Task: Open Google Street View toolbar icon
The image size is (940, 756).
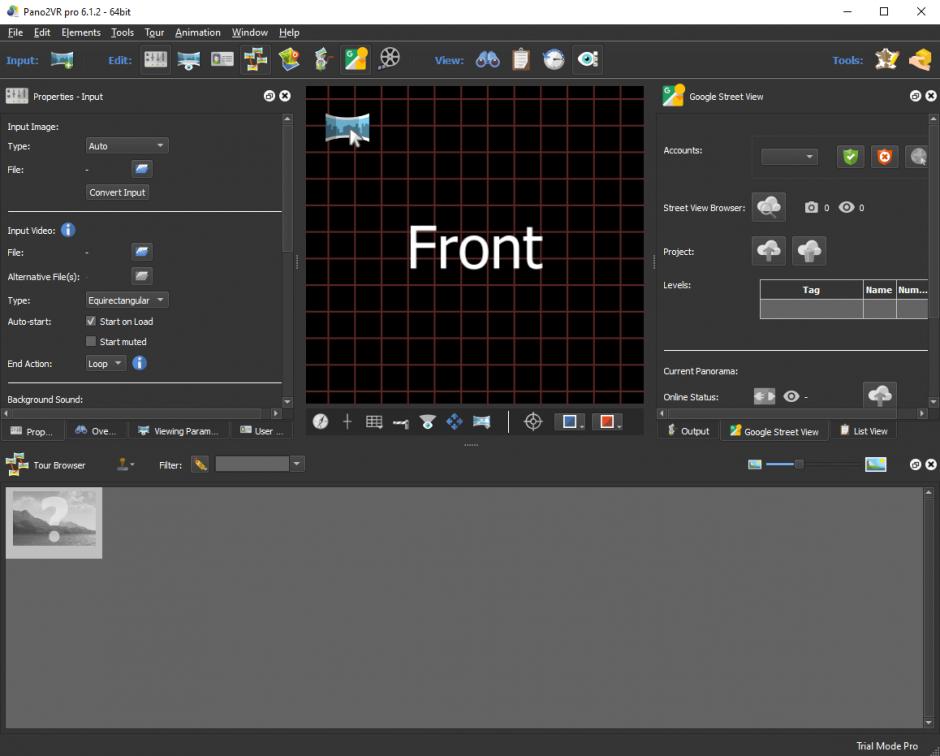Action: [x=355, y=59]
